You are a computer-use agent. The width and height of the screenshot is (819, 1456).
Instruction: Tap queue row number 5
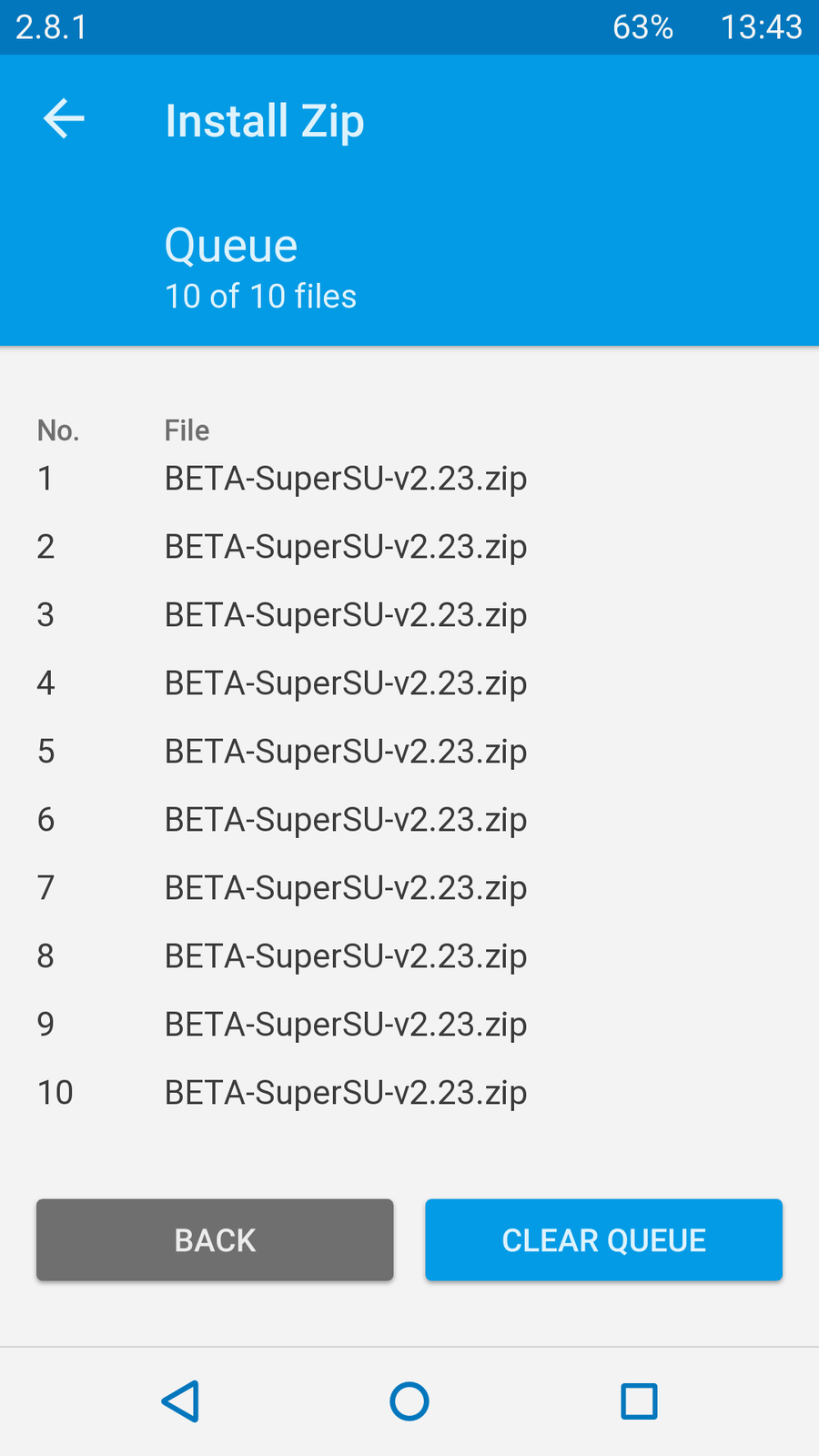(x=345, y=752)
